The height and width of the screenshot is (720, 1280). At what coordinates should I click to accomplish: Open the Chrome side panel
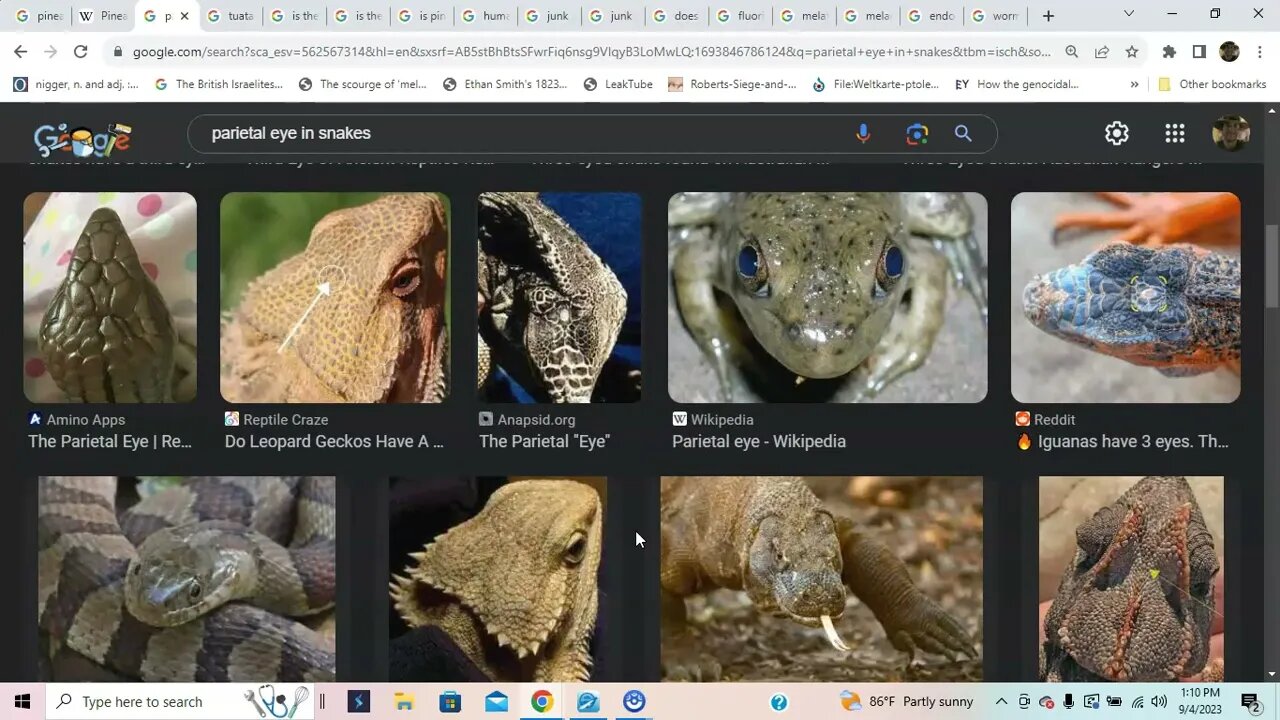[1199, 52]
